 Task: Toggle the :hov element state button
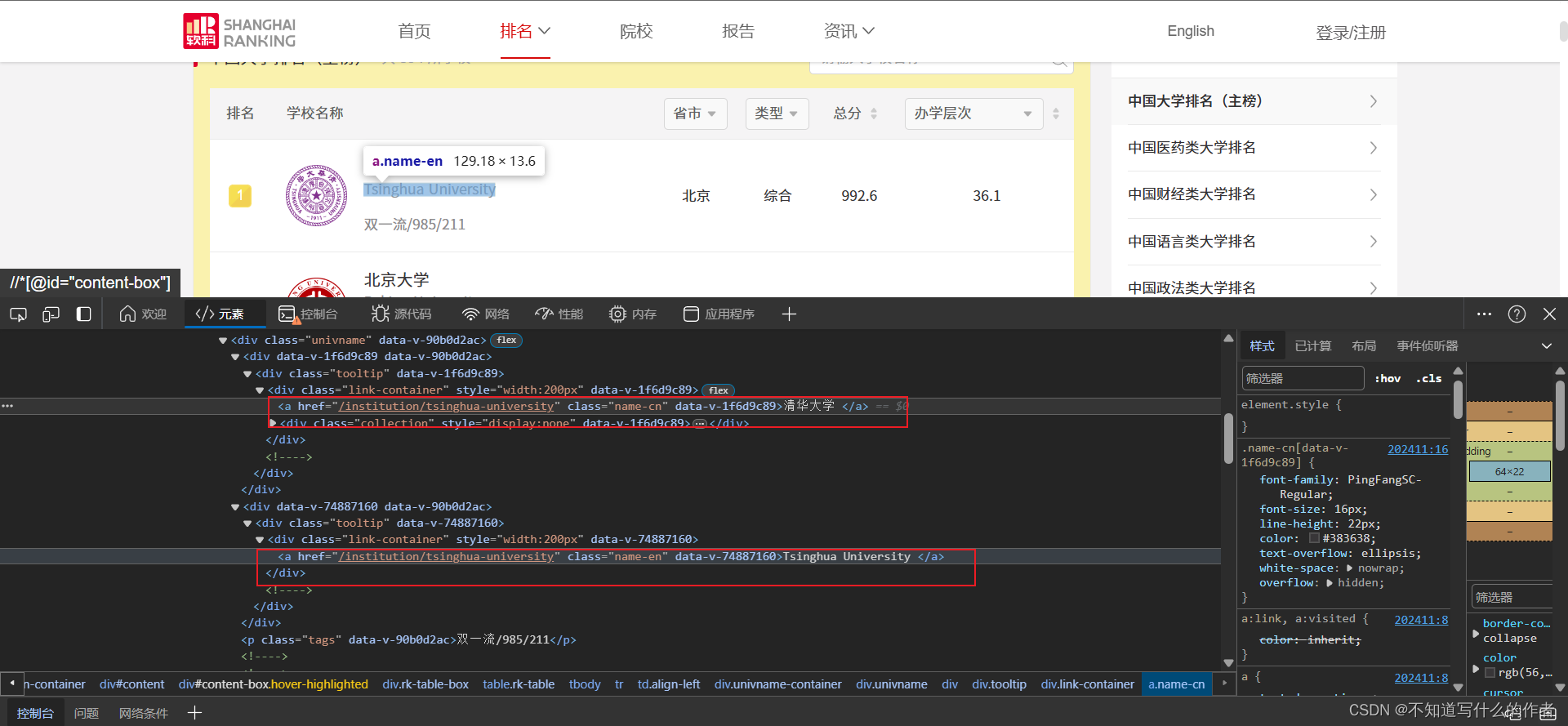coord(1388,378)
